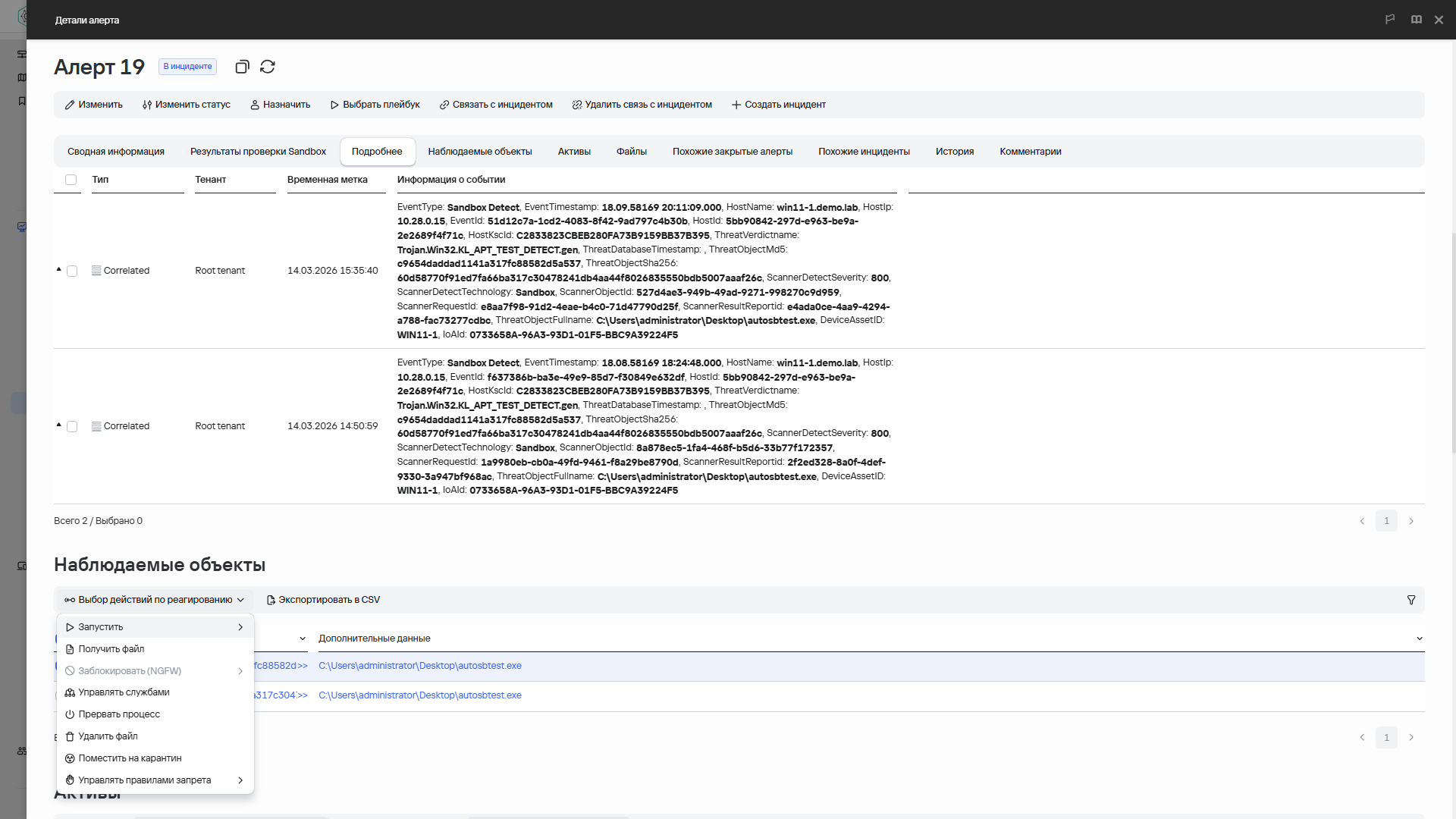Click Создать инцидент button
This screenshot has width=1456, height=819.
pos(778,105)
